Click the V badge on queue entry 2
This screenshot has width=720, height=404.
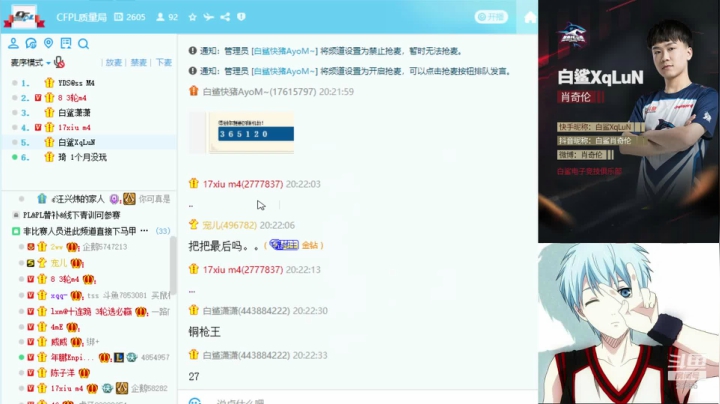click(38, 98)
